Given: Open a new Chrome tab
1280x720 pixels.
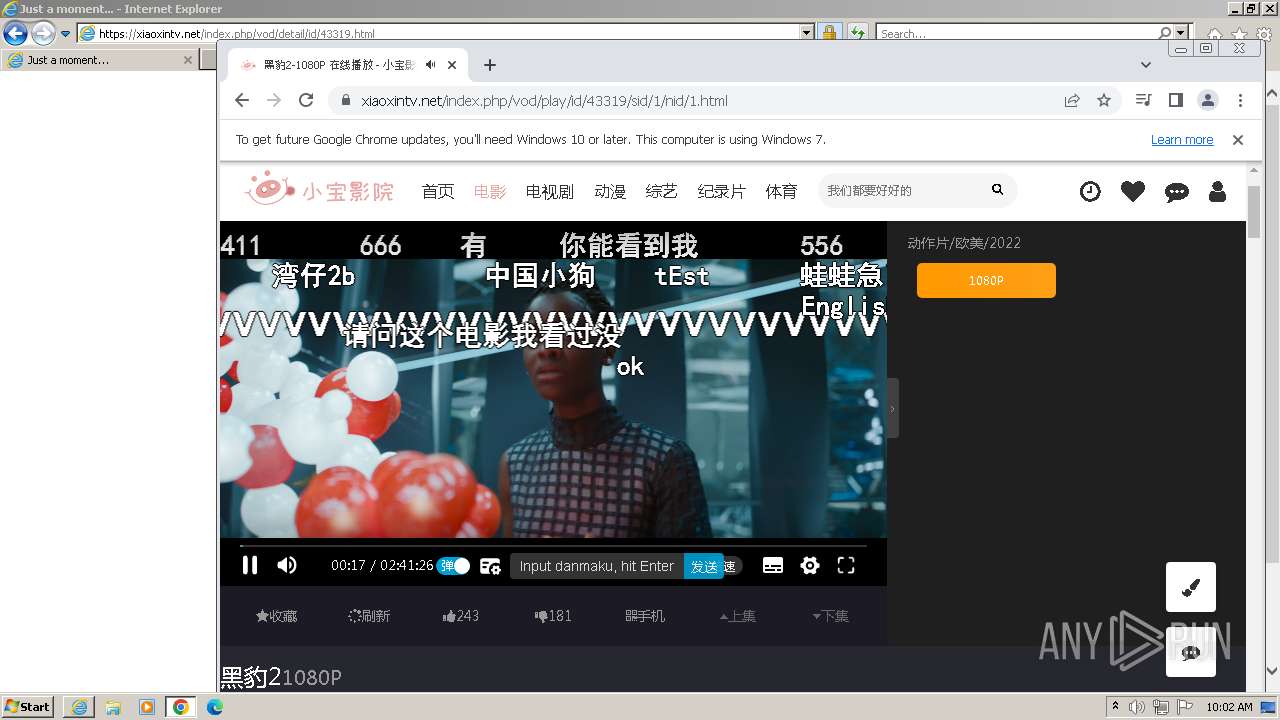Looking at the screenshot, I should [x=489, y=65].
